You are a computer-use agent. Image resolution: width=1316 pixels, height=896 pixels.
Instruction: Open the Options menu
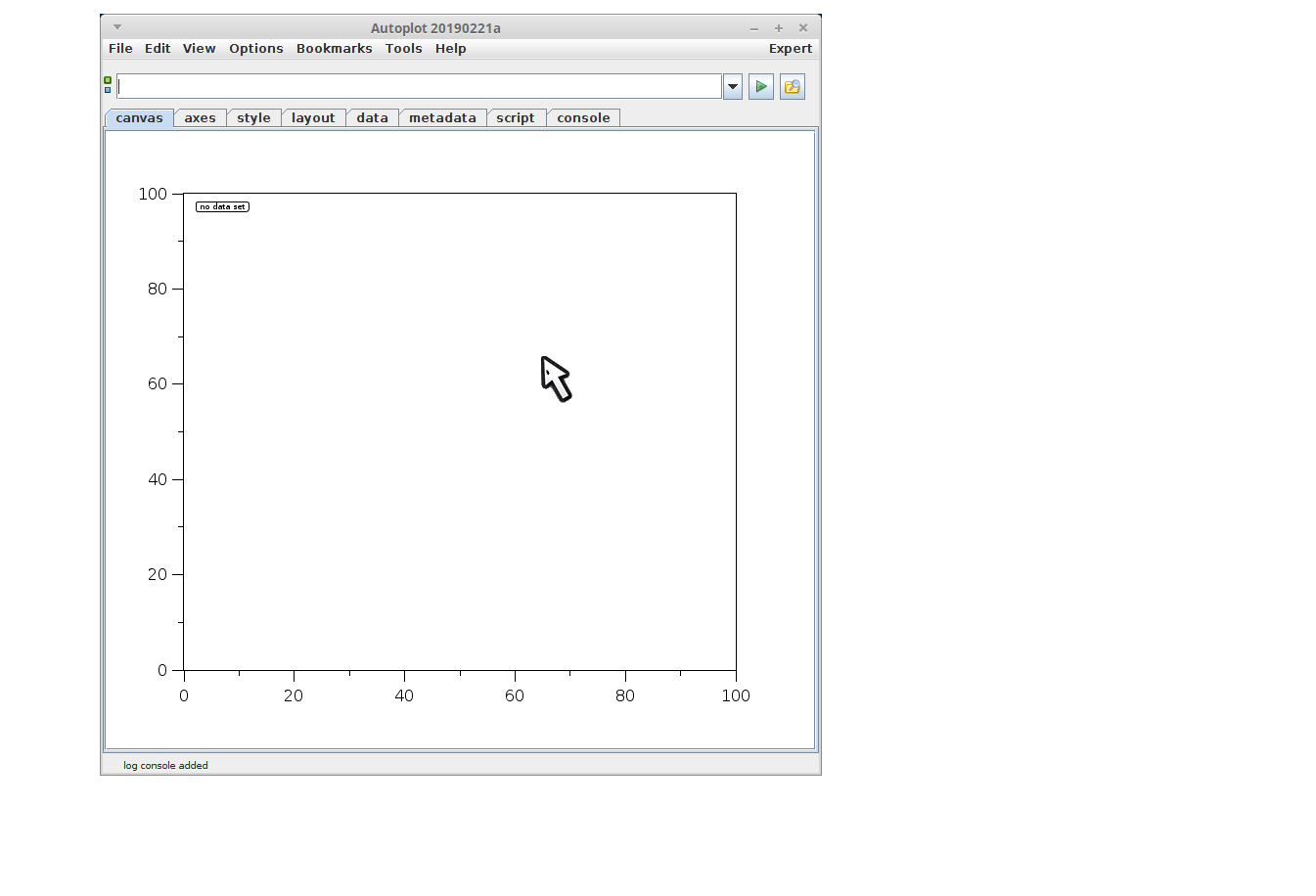[x=255, y=49]
